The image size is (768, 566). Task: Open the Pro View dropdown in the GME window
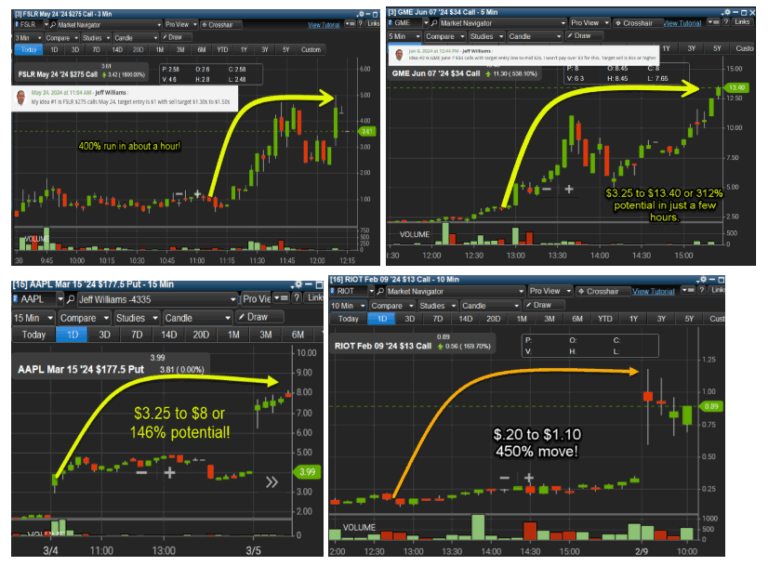[590, 23]
